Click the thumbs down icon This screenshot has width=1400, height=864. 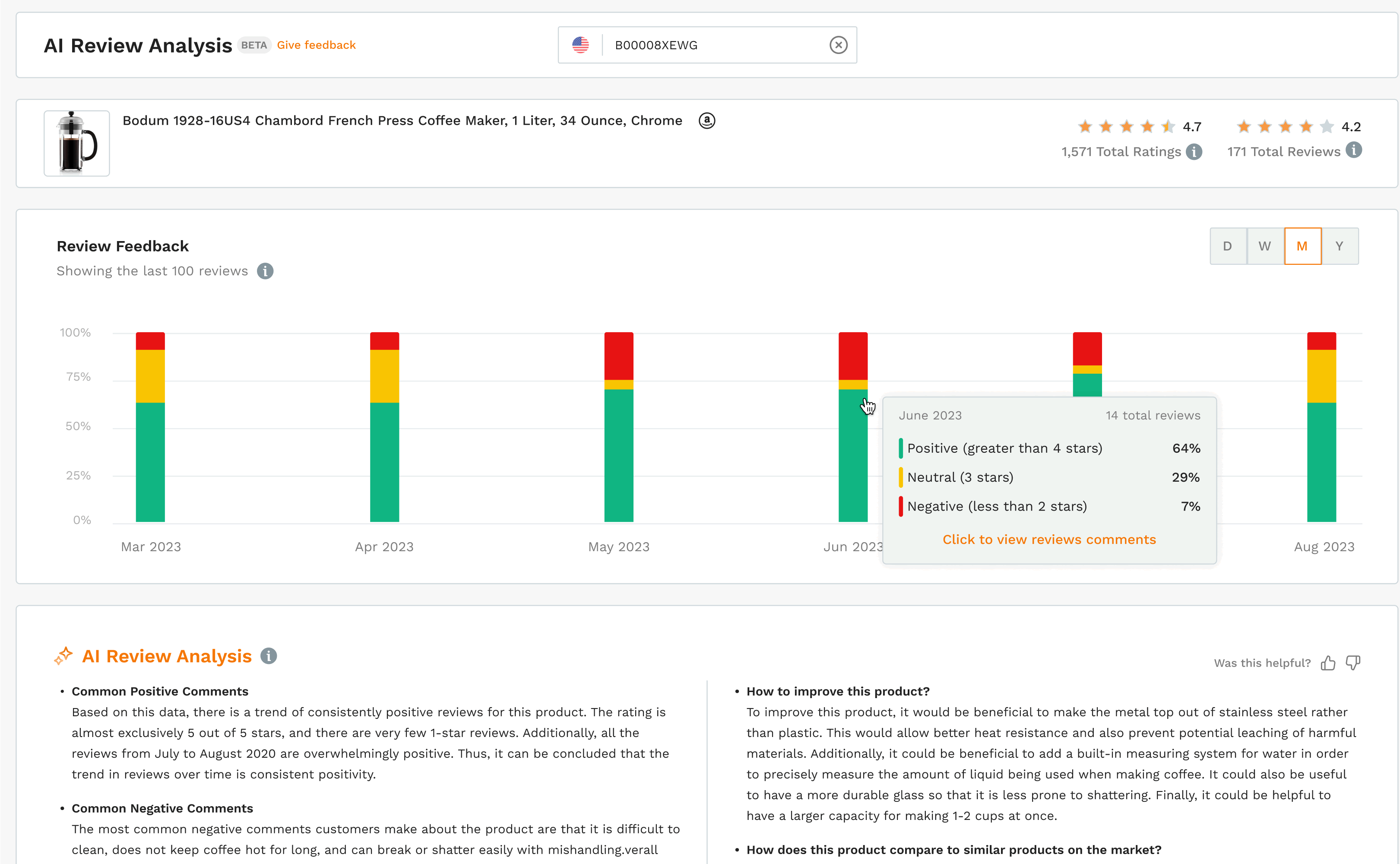click(1352, 663)
